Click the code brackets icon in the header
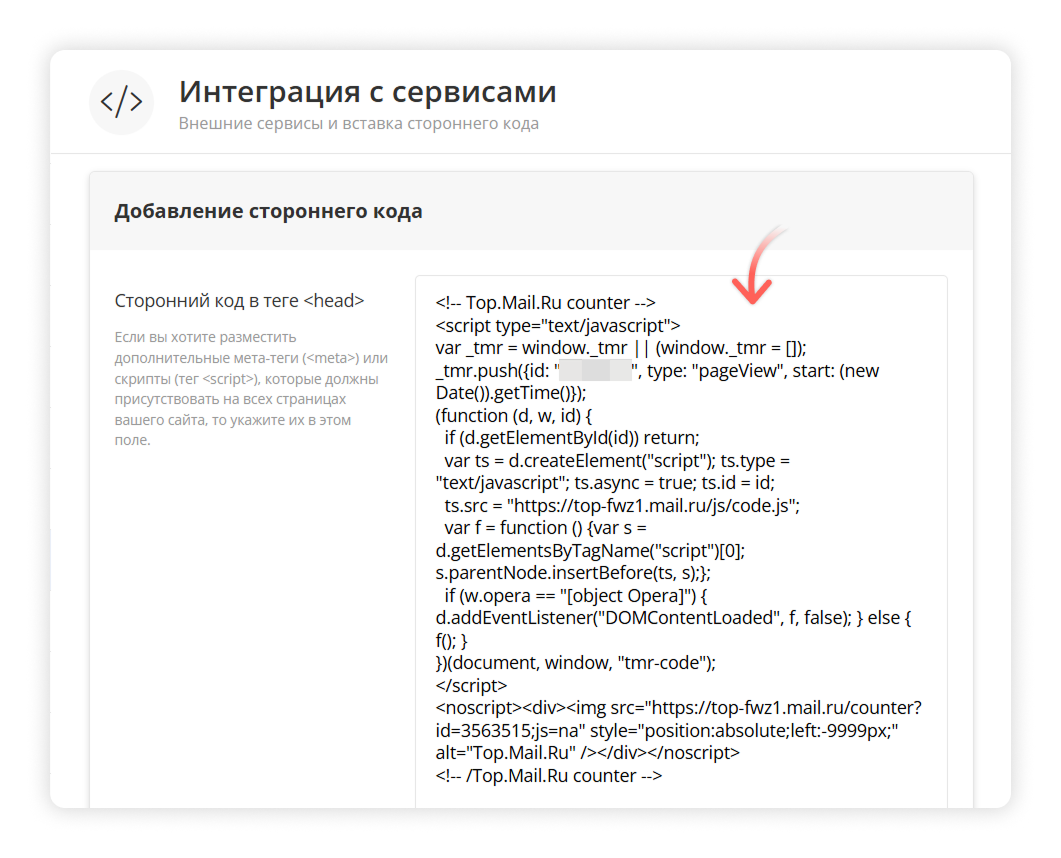Image resolution: width=1061 pixels, height=858 pixels. [x=121, y=102]
